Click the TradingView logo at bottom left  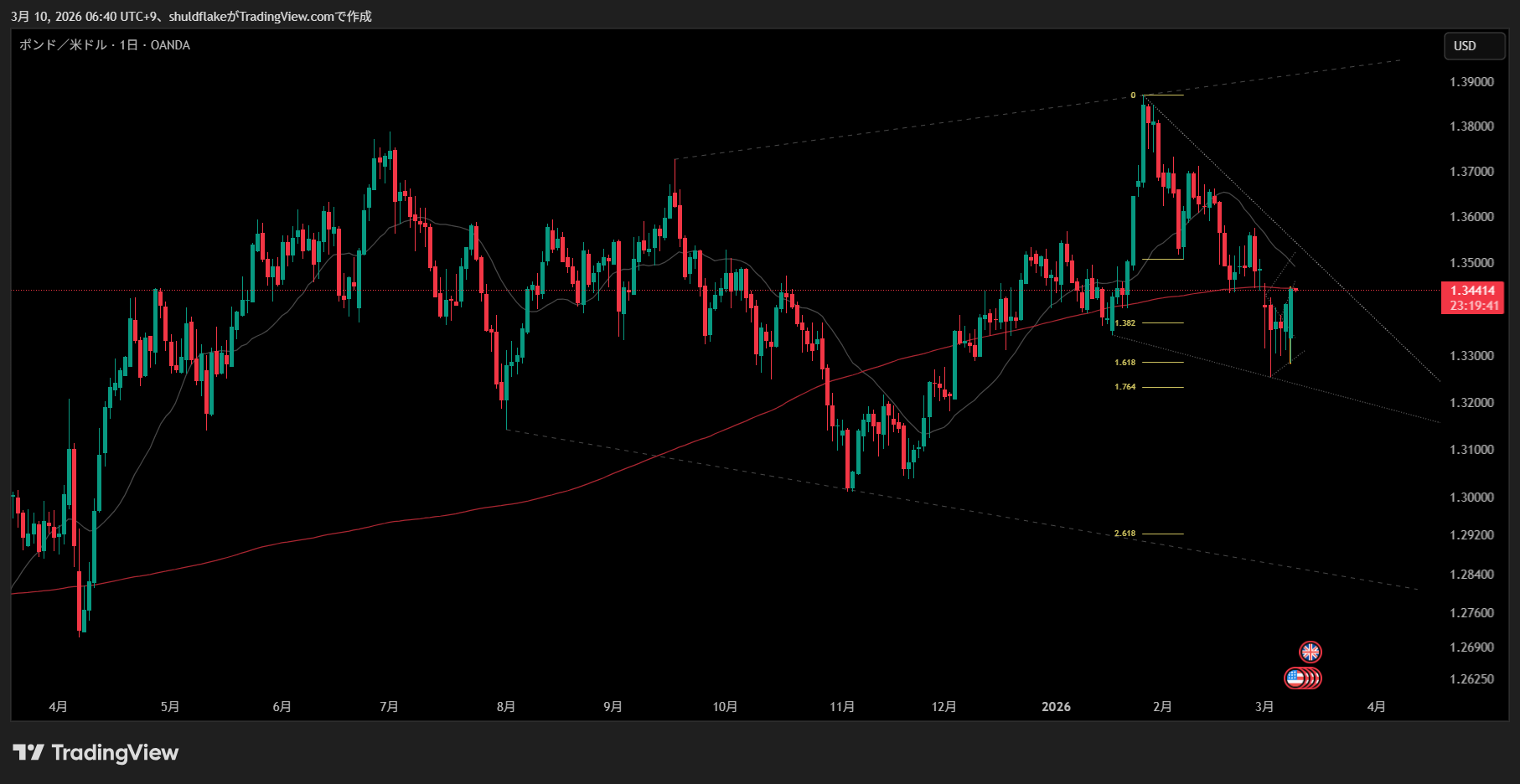pos(96,752)
